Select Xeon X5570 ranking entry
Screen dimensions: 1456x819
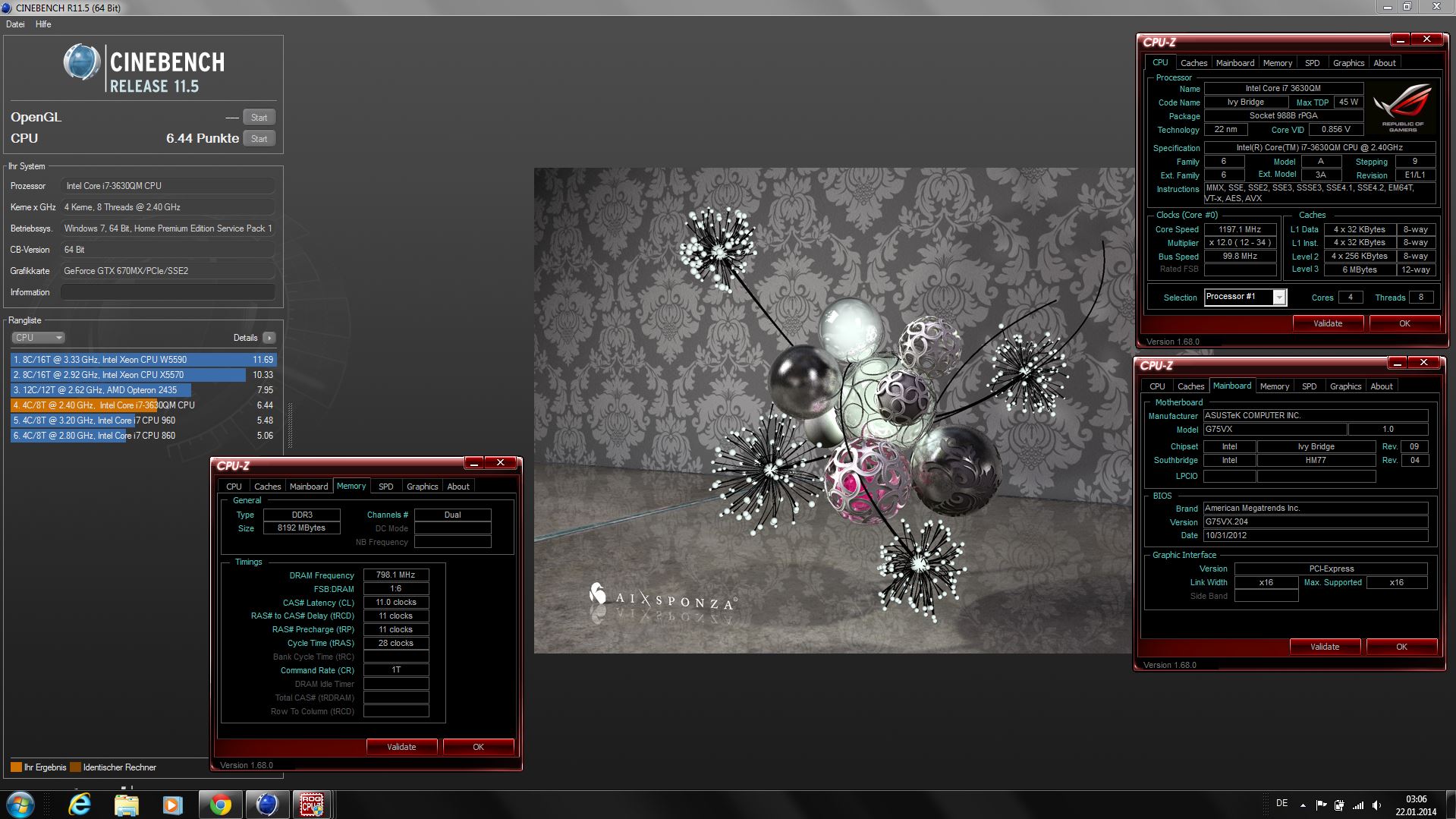[143, 375]
